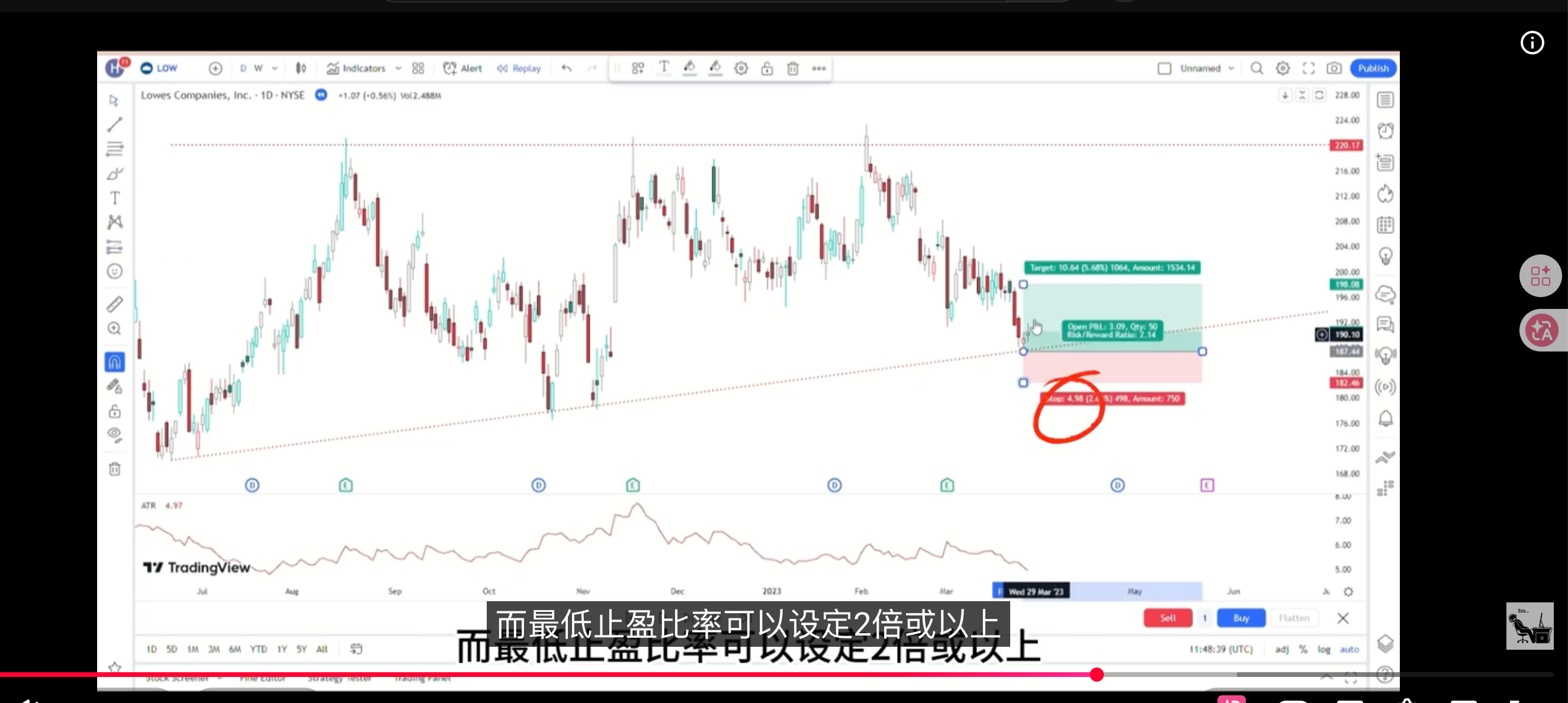Open the notifications bell panel
1568x703 pixels.
click(x=1386, y=418)
